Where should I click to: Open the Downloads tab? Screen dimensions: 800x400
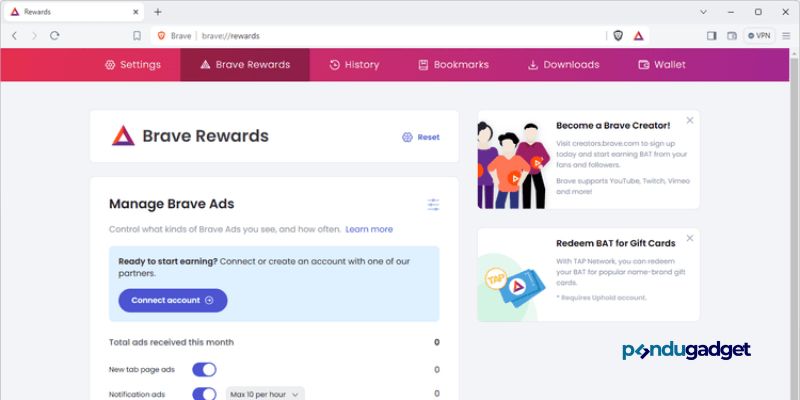click(x=563, y=65)
